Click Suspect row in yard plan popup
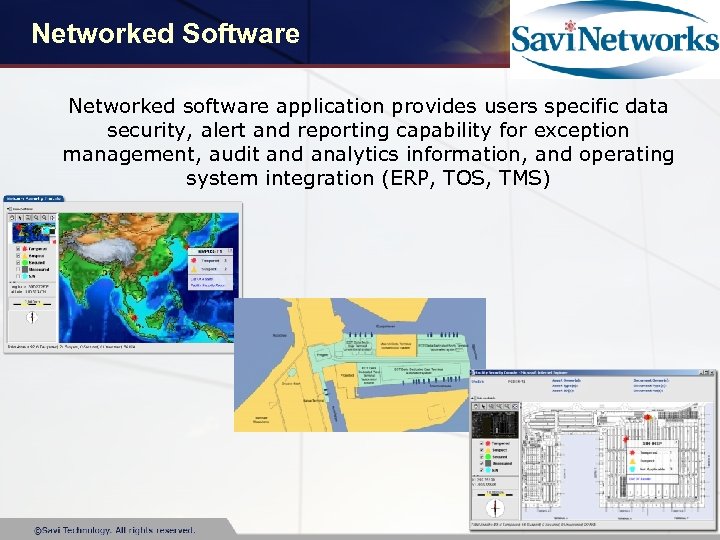 click(x=651, y=461)
